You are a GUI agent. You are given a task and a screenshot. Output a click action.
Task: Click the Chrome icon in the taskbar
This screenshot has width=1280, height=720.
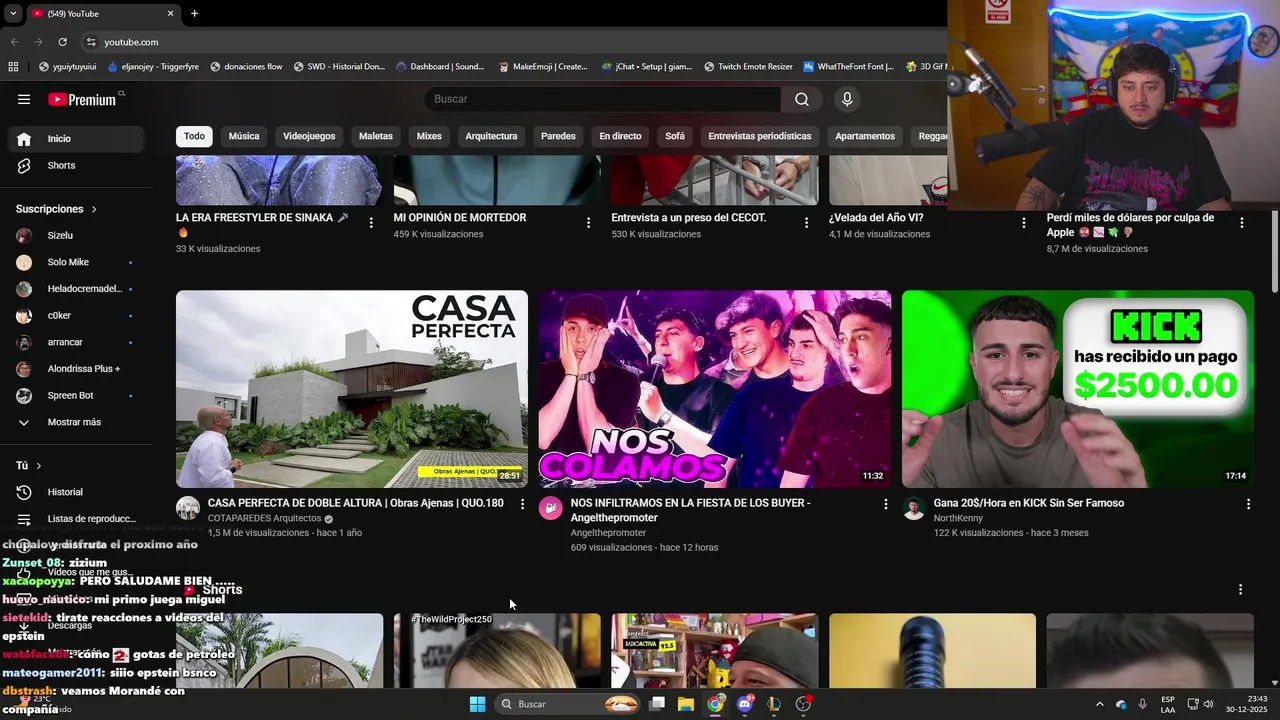(x=715, y=704)
